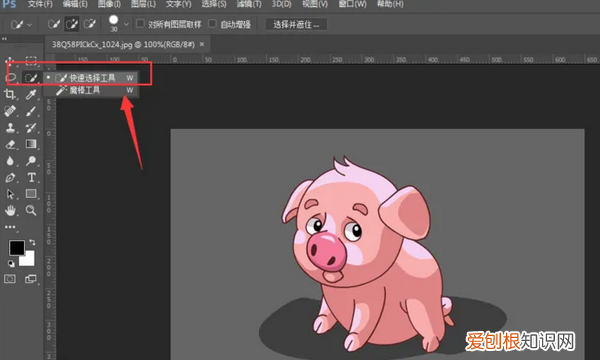Choose 快速选择工具 from the flyout
This screenshot has height=360, width=600.
91,78
